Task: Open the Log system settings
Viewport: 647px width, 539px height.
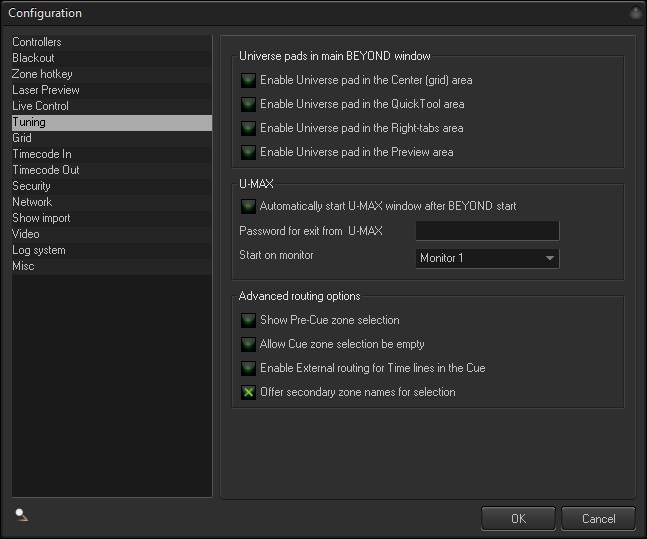Action: pos(39,250)
